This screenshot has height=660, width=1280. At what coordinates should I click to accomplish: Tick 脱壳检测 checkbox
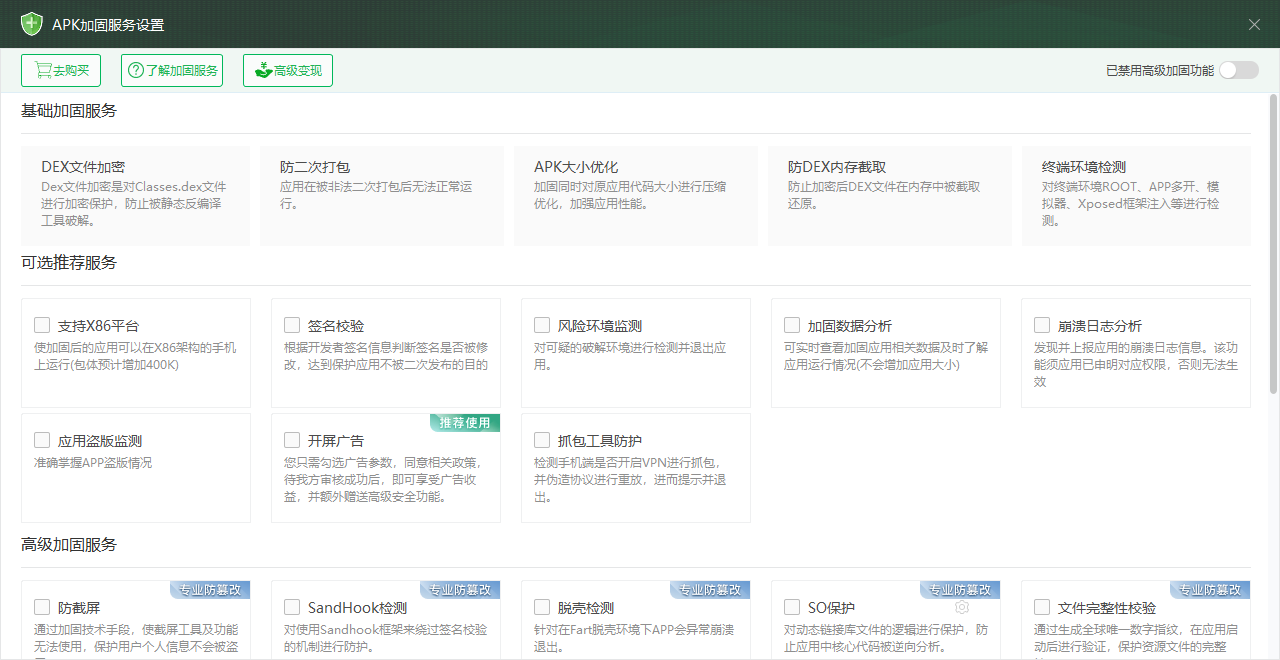[x=542, y=607]
